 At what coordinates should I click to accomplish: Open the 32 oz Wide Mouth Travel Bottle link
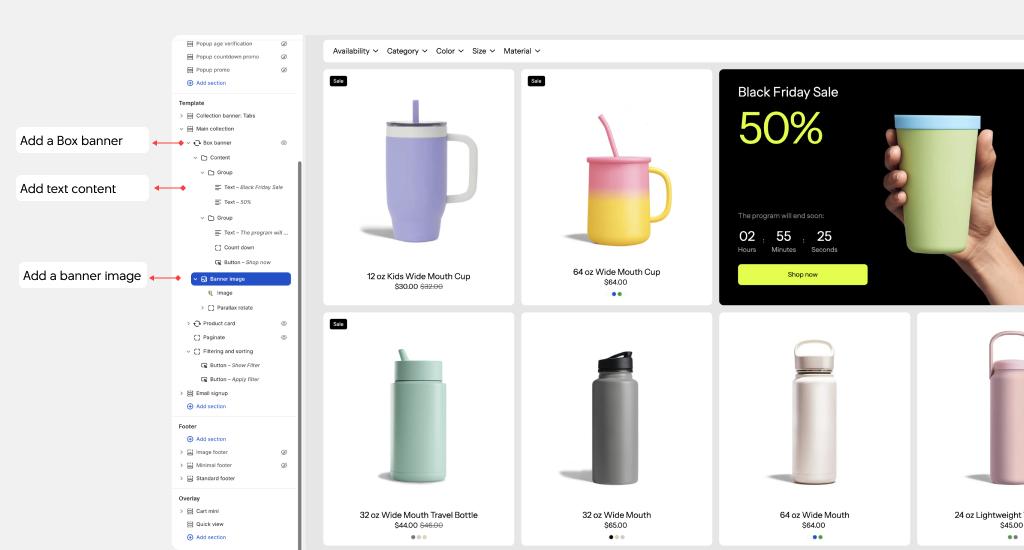point(418,515)
